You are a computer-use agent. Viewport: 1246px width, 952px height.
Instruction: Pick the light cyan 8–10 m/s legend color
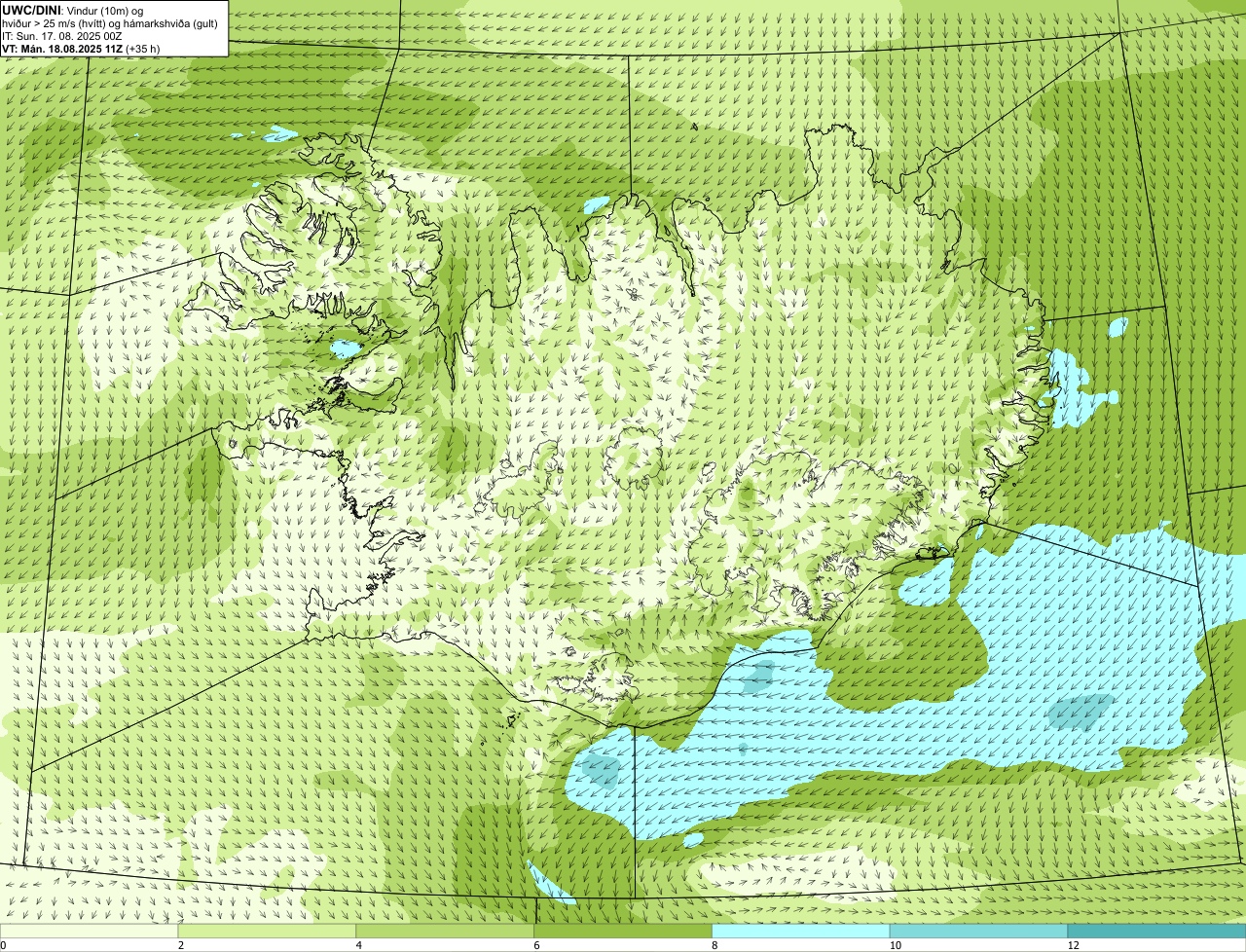(801, 931)
